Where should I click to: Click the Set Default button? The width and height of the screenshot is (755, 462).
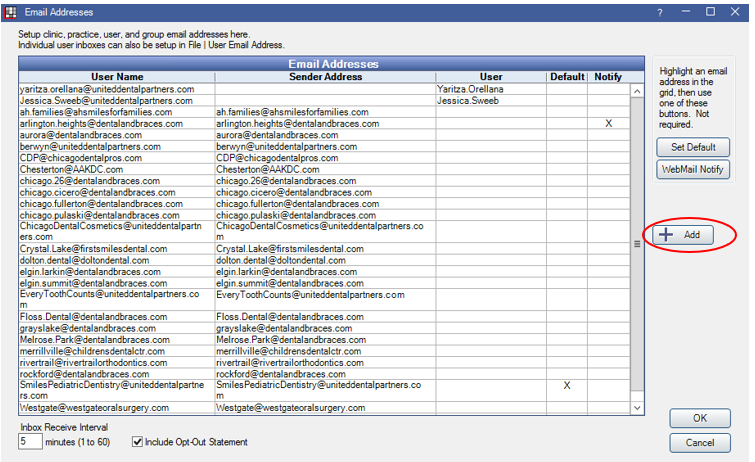693,147
